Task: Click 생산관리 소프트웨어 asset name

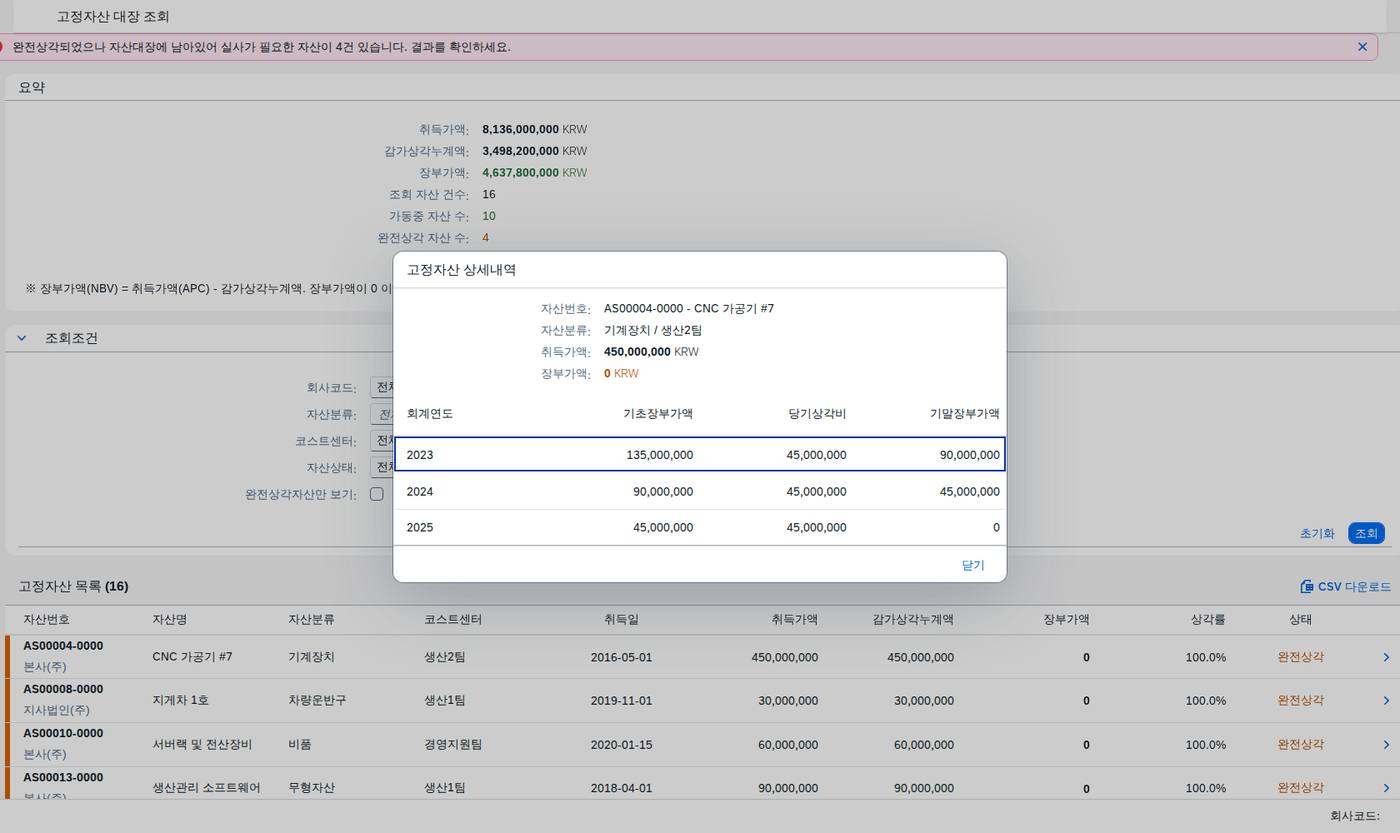Action: pos(206,788)
